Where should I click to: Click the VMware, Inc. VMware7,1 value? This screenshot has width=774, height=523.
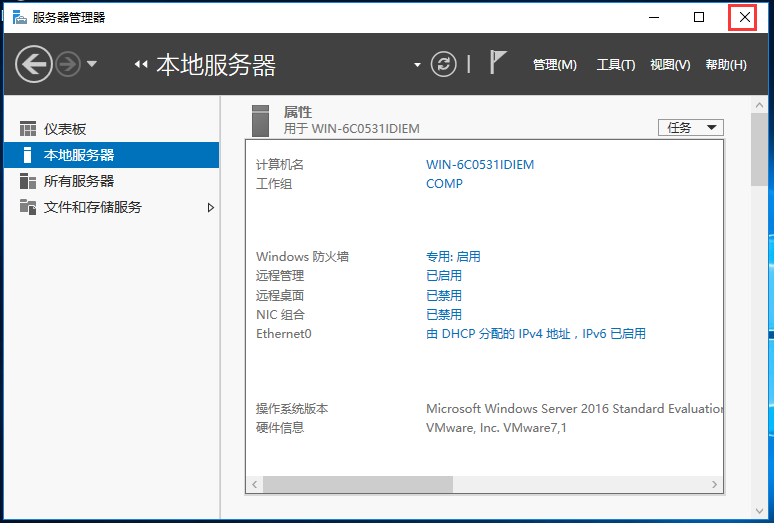pos(496,428)
